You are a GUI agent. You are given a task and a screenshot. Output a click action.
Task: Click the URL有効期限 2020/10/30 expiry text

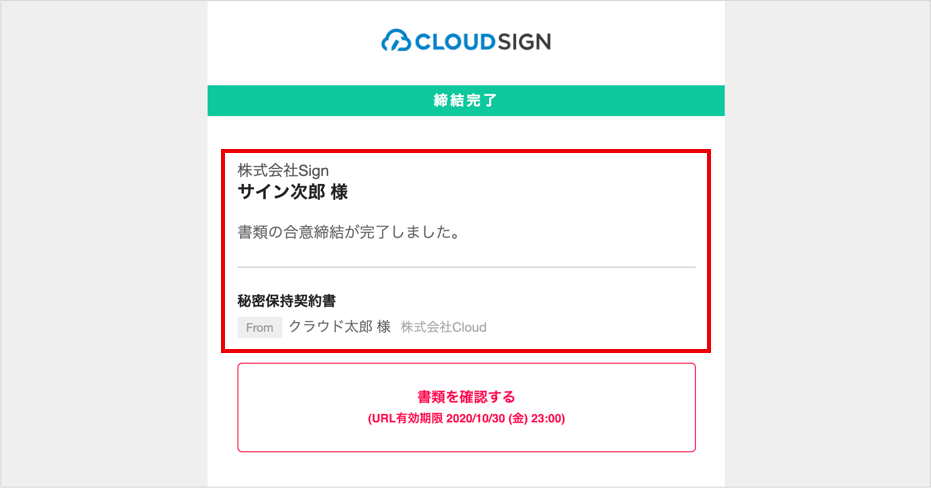tap(466, 419)
